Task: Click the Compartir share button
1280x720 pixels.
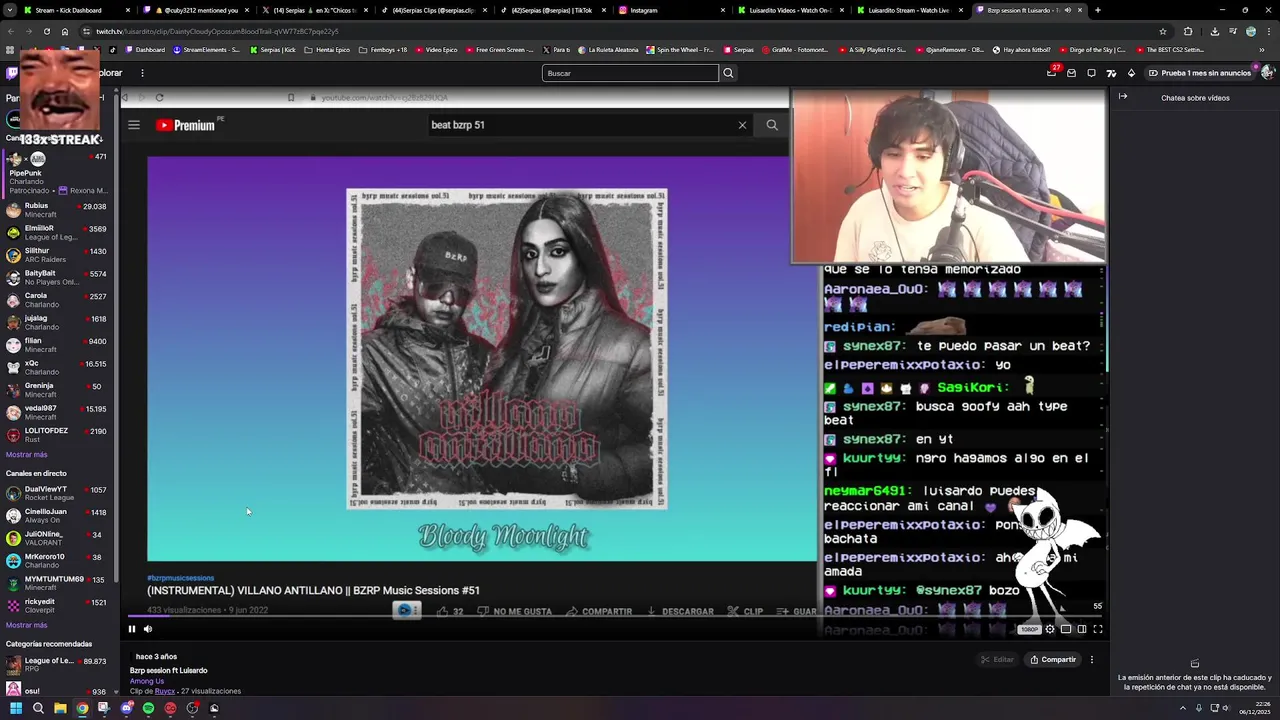Action: (1053, 659)
